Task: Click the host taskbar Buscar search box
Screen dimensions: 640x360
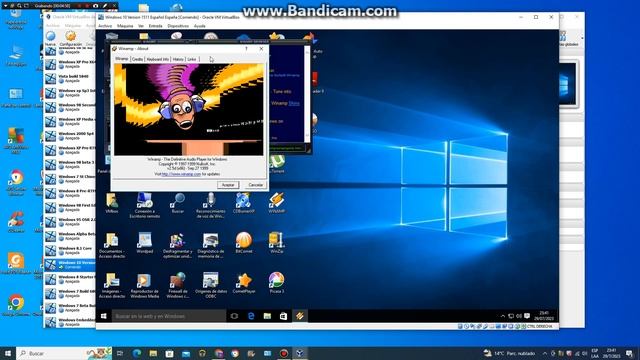Action: click(64, 353)
